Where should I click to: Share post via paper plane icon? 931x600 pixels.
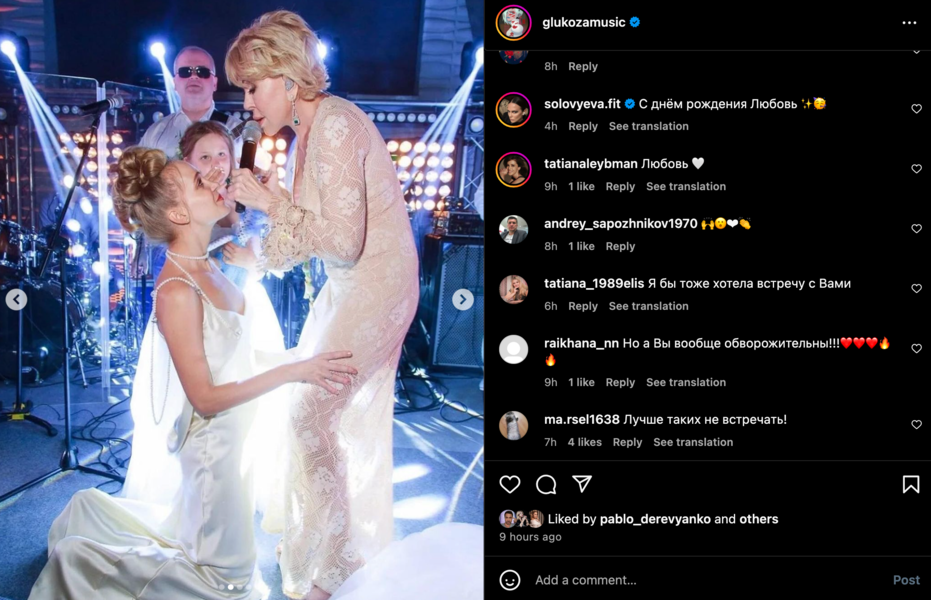(582, 484)
